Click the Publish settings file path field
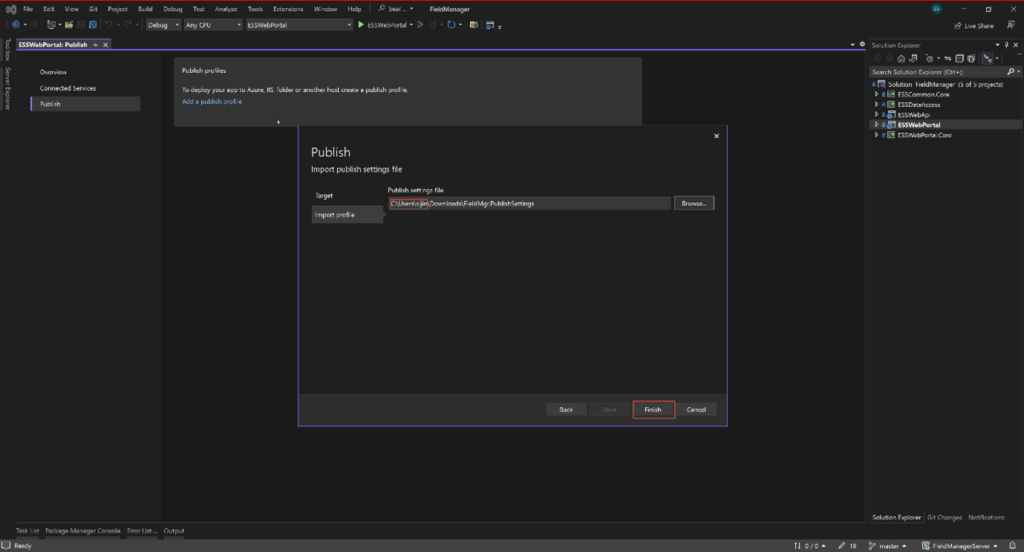The height and width of the screenshot is (552, 1024). [x=530, y=203]
